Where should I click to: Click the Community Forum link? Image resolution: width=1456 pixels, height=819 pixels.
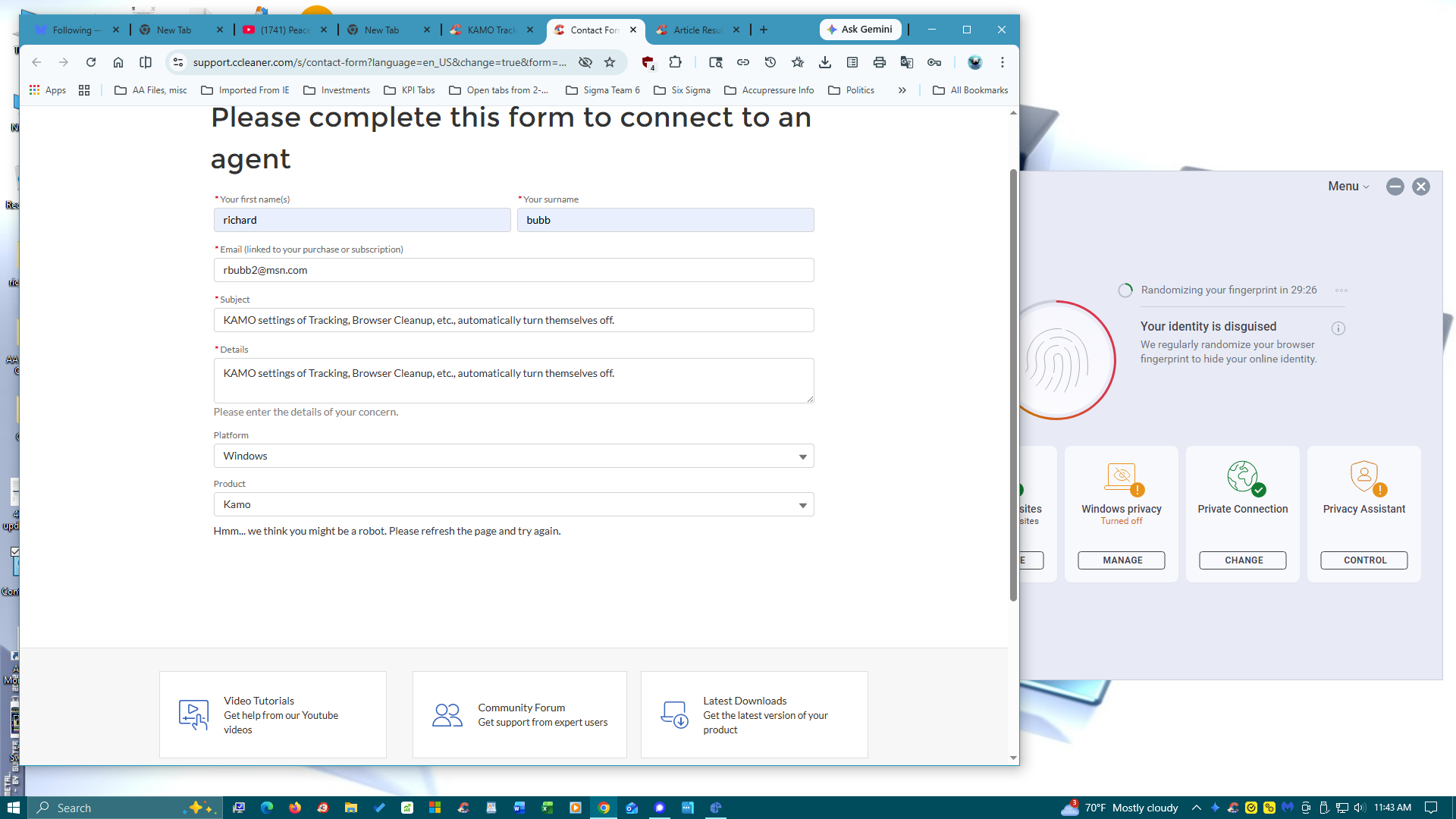pyautogui.click(x=521, y=708)
